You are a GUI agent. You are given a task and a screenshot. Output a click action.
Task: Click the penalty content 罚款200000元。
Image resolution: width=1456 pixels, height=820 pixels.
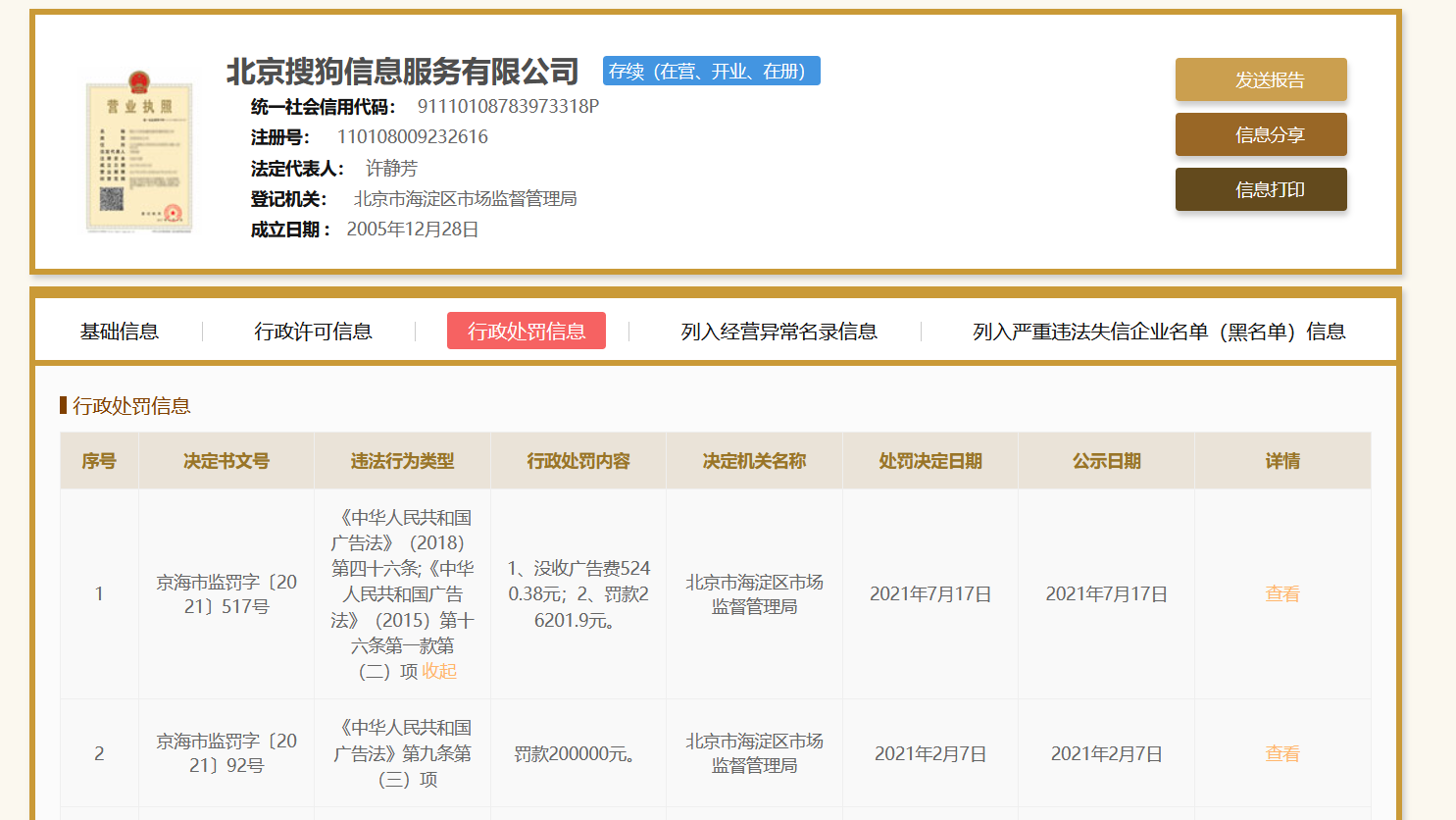578,753
